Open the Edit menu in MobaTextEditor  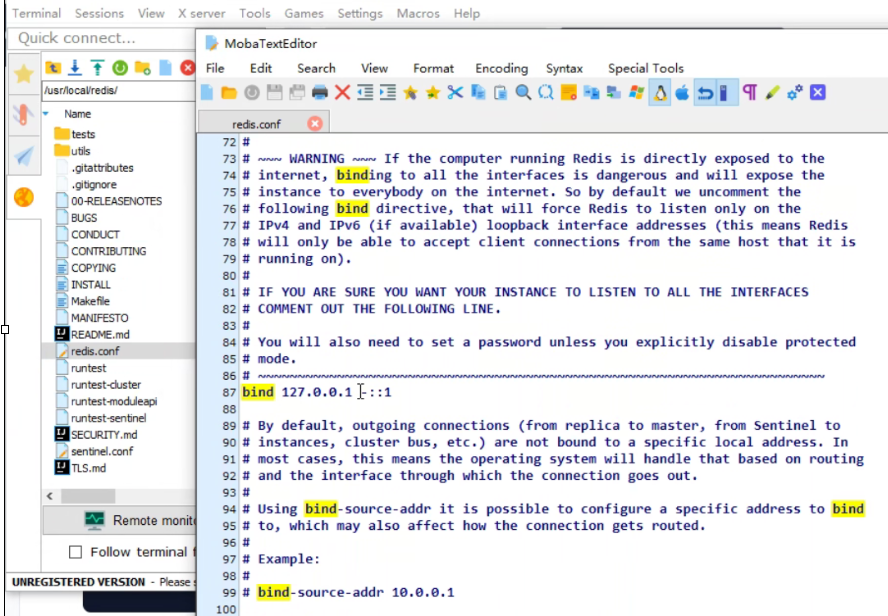261,69
